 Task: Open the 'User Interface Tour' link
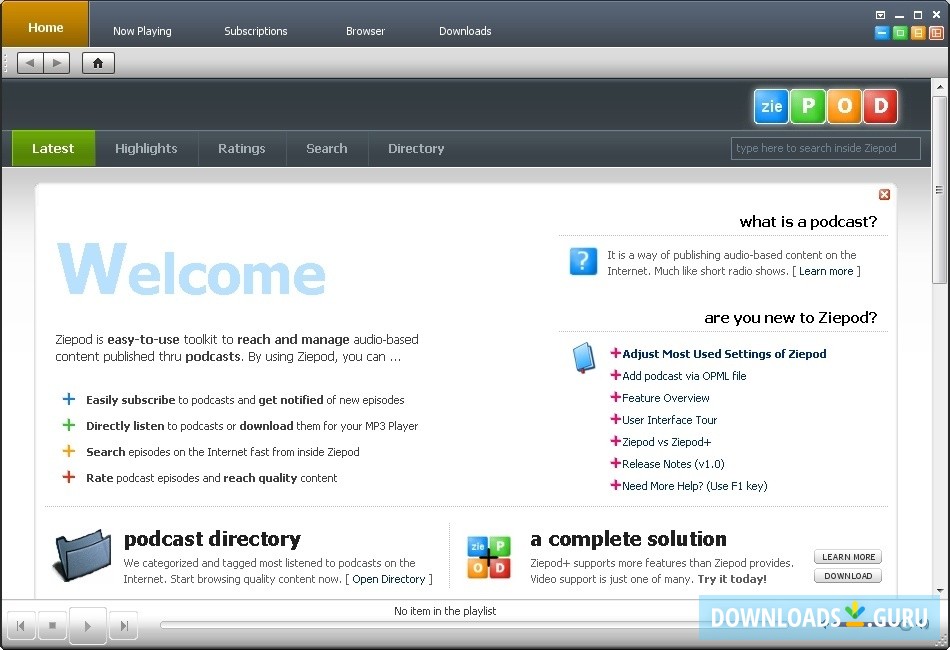(x=669, y=420)
